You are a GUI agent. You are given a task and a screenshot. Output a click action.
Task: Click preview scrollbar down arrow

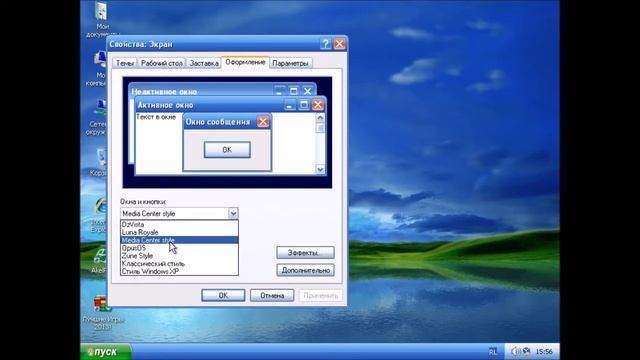tap(320, 169)
